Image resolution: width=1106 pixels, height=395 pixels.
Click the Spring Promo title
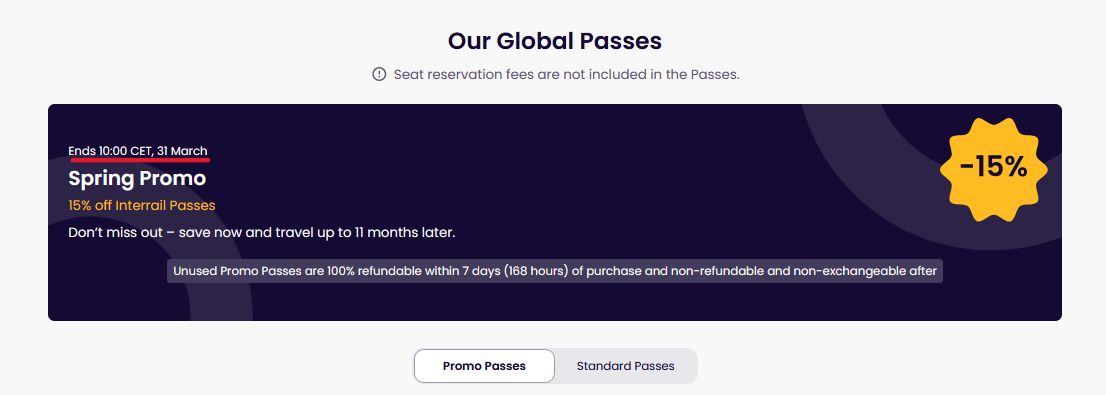click(x=137, y=178)
